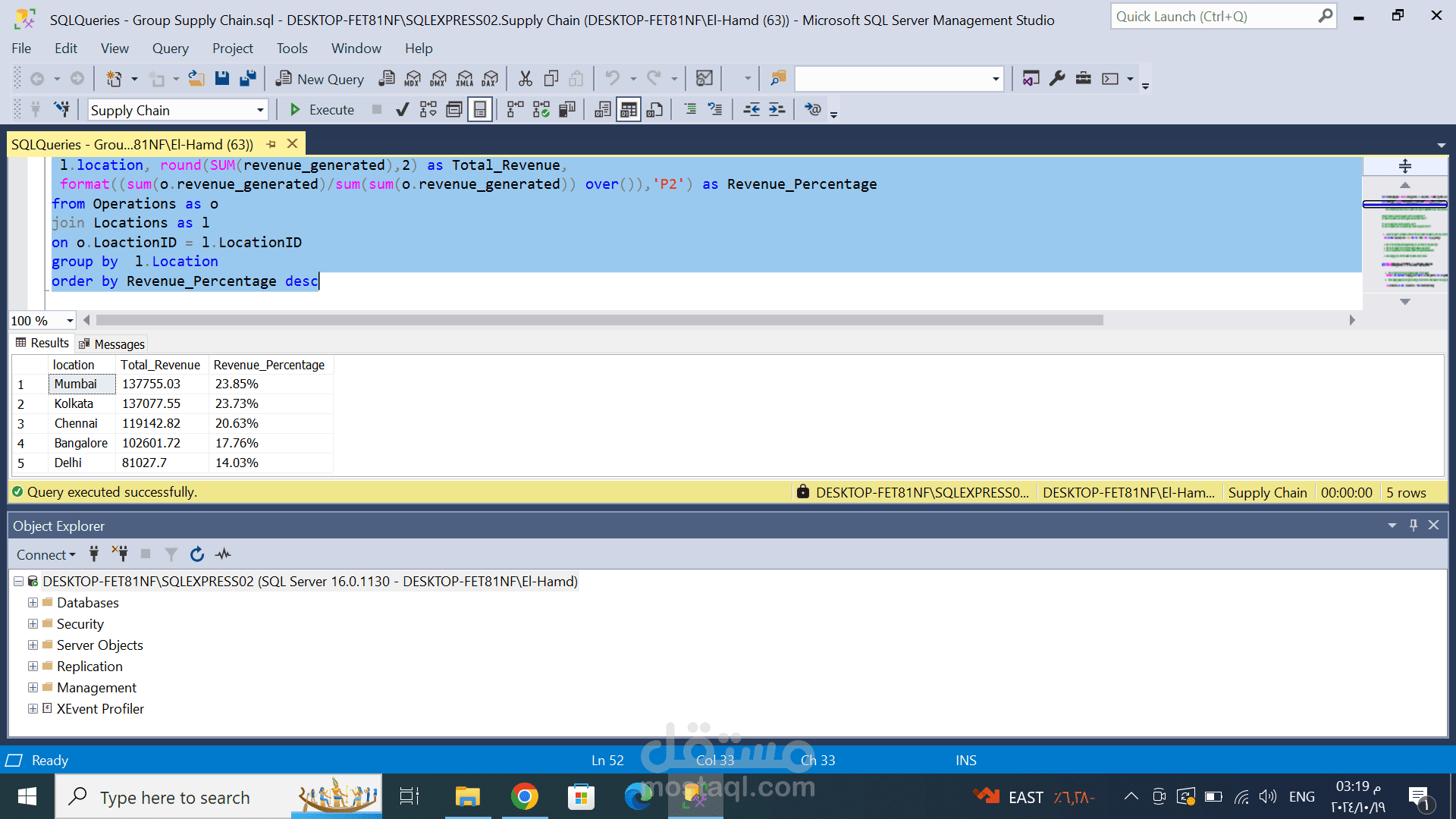Expand the Databases tree node
This screenshot has height=819, width=1456.
pyautogui.click(x=33, y=603)
